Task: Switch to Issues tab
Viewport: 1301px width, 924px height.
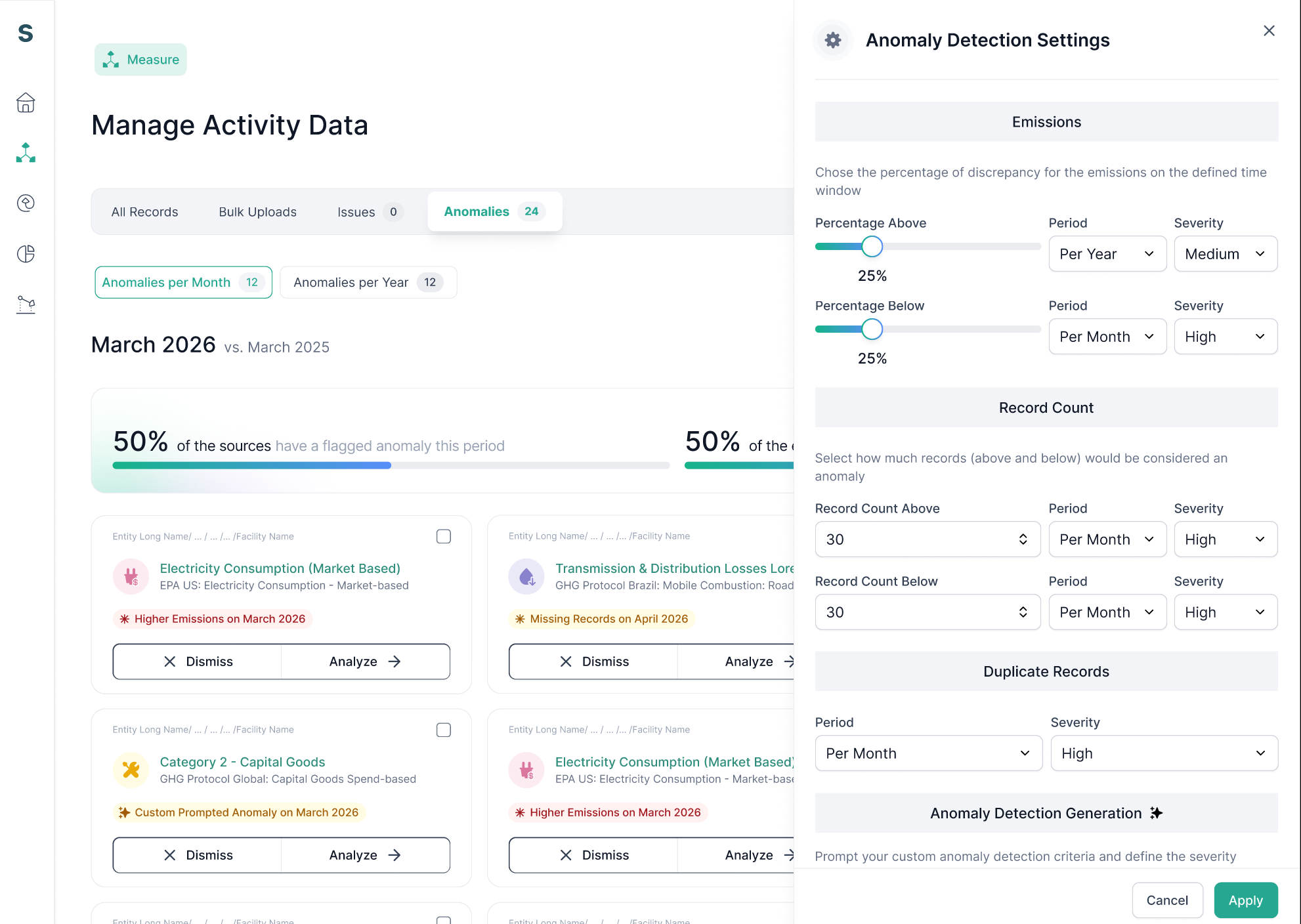Action: (370, 212)
